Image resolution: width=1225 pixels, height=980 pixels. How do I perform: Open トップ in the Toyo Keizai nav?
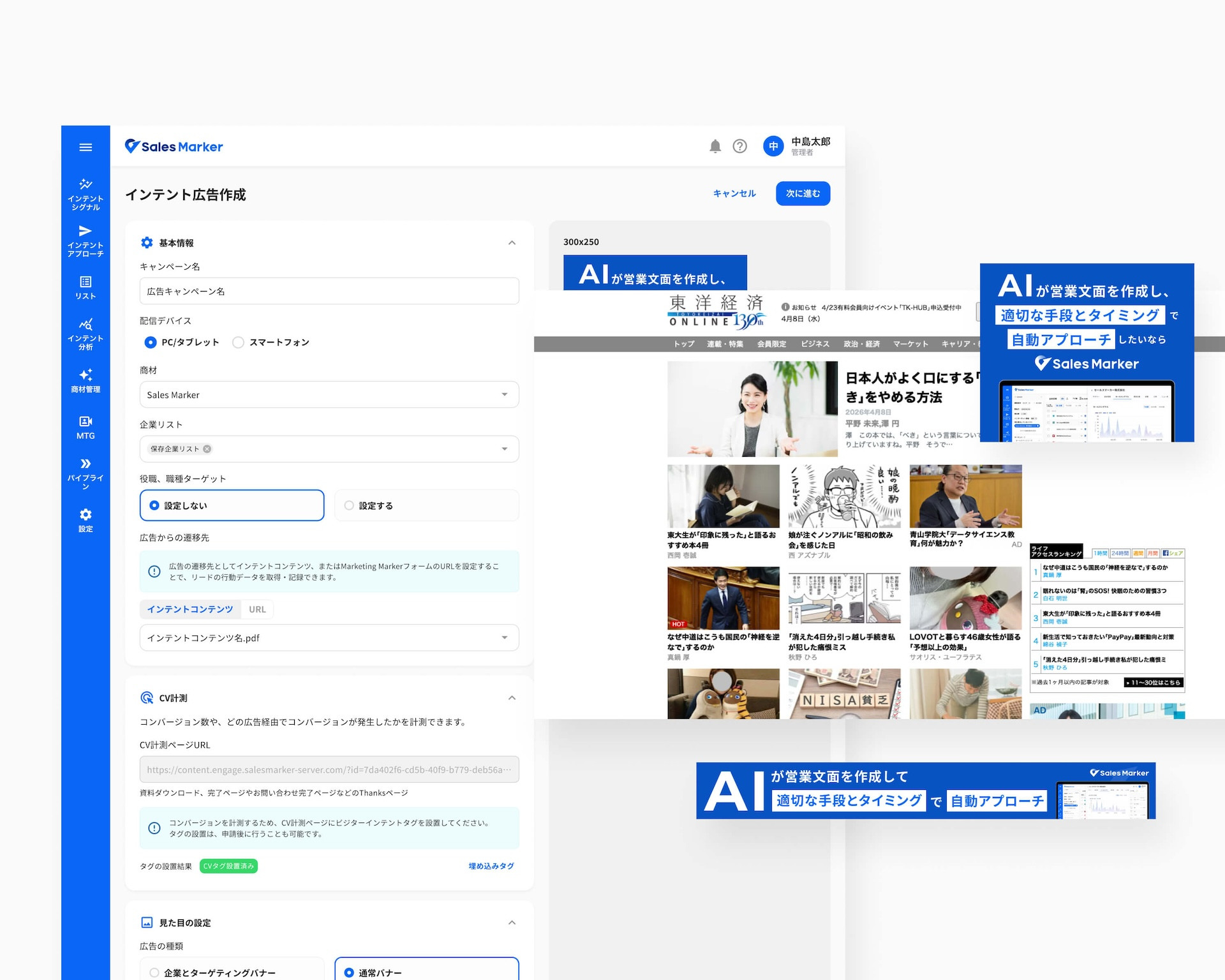[x=684, y=344]
